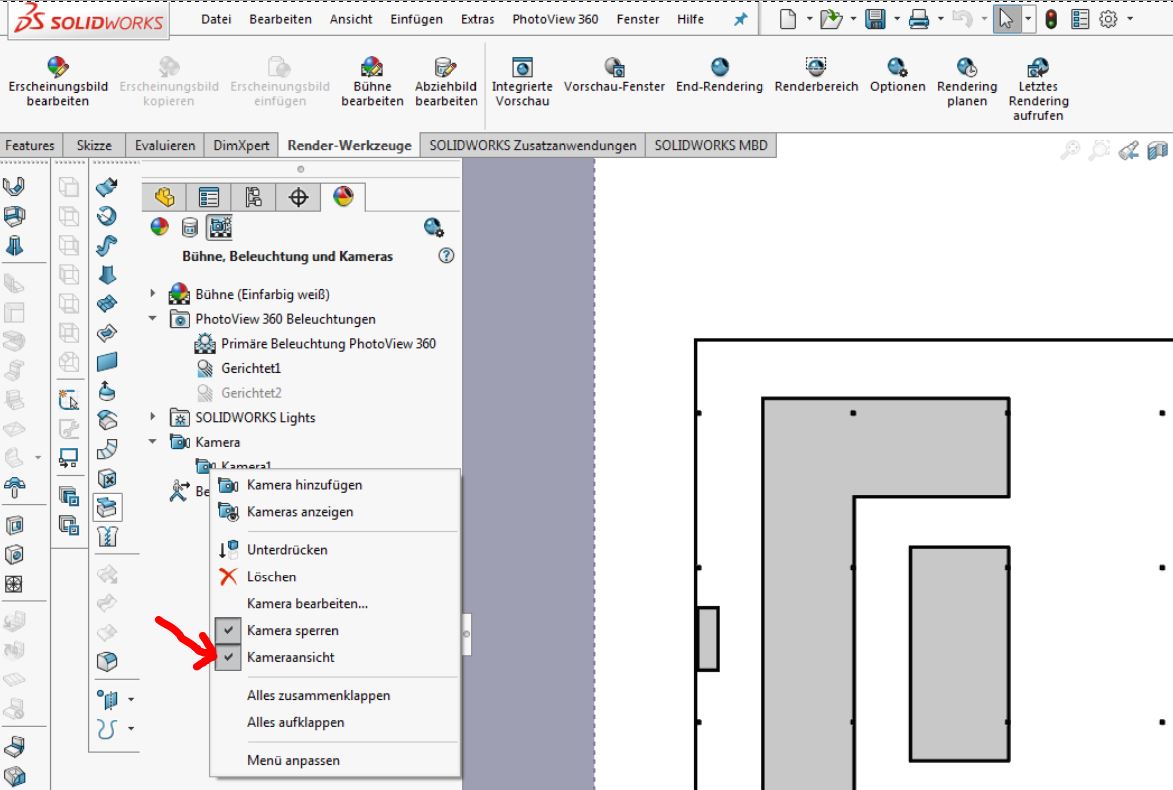Start Integrierte Vorschau
This screenshot has height=790, width=1173.
point(522,67)
